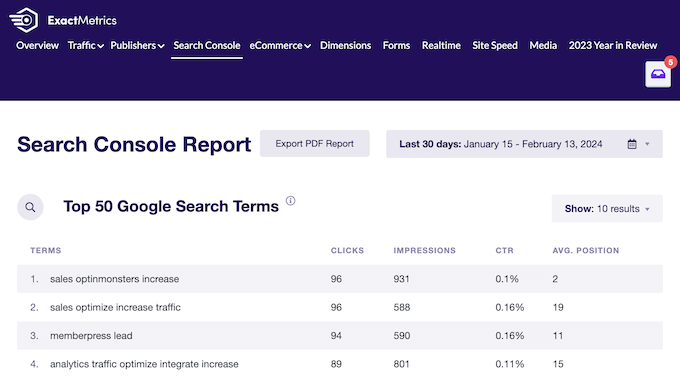Select term 'sales optinmonsters increase'
Viewport: 680px width, 376px height.
pos(114,279)
